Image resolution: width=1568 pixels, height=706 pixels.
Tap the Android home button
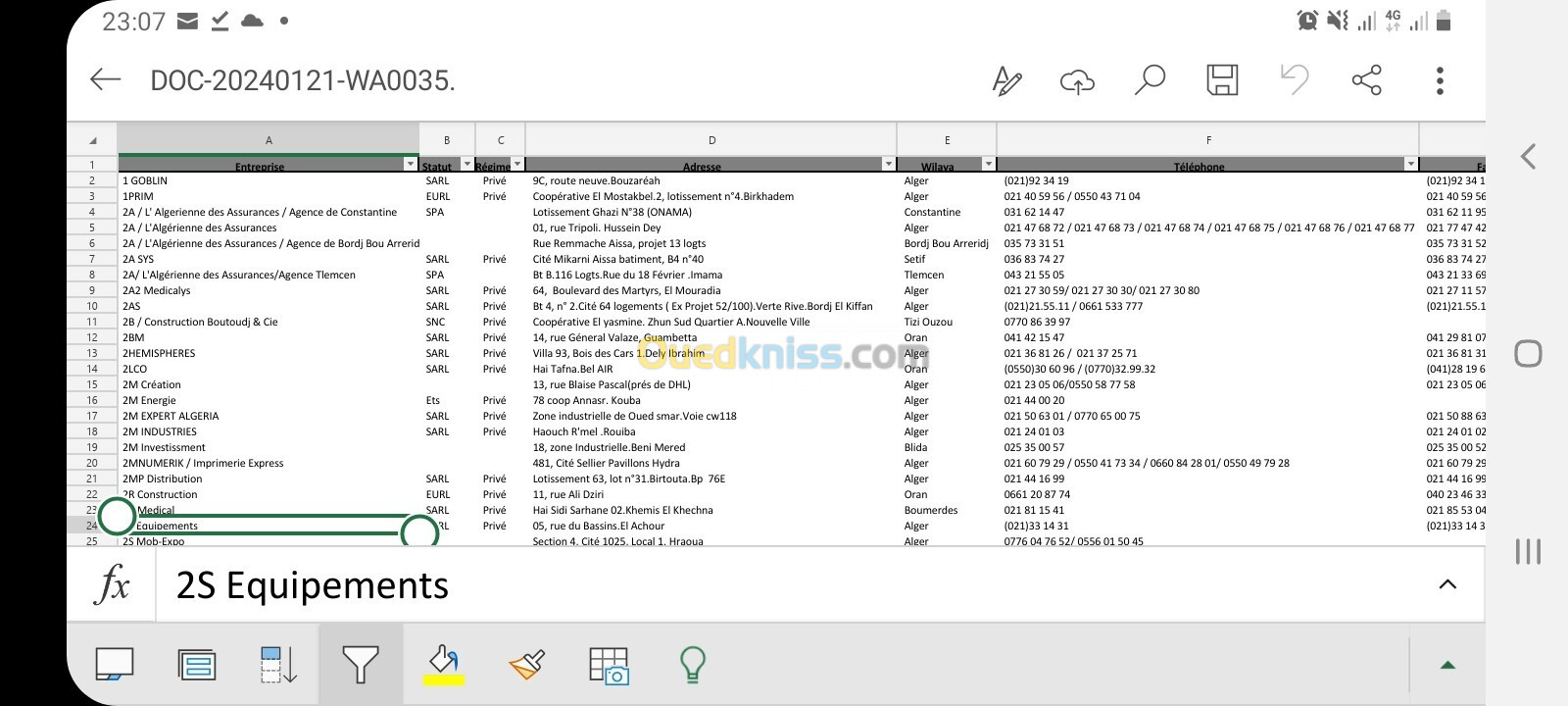coord(1528,353)
